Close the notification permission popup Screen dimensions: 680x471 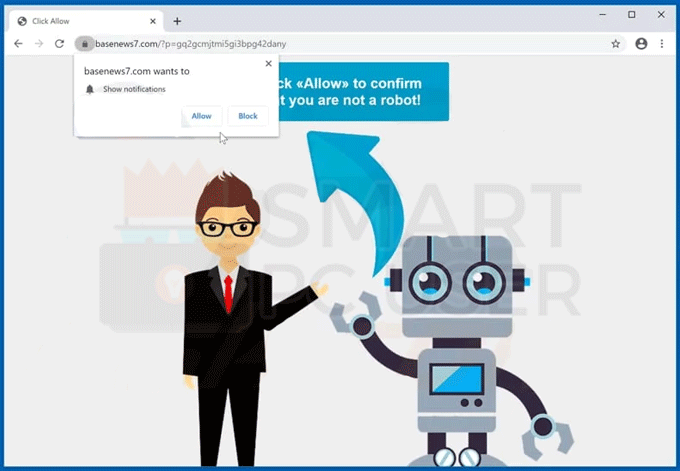coord(267,64)
